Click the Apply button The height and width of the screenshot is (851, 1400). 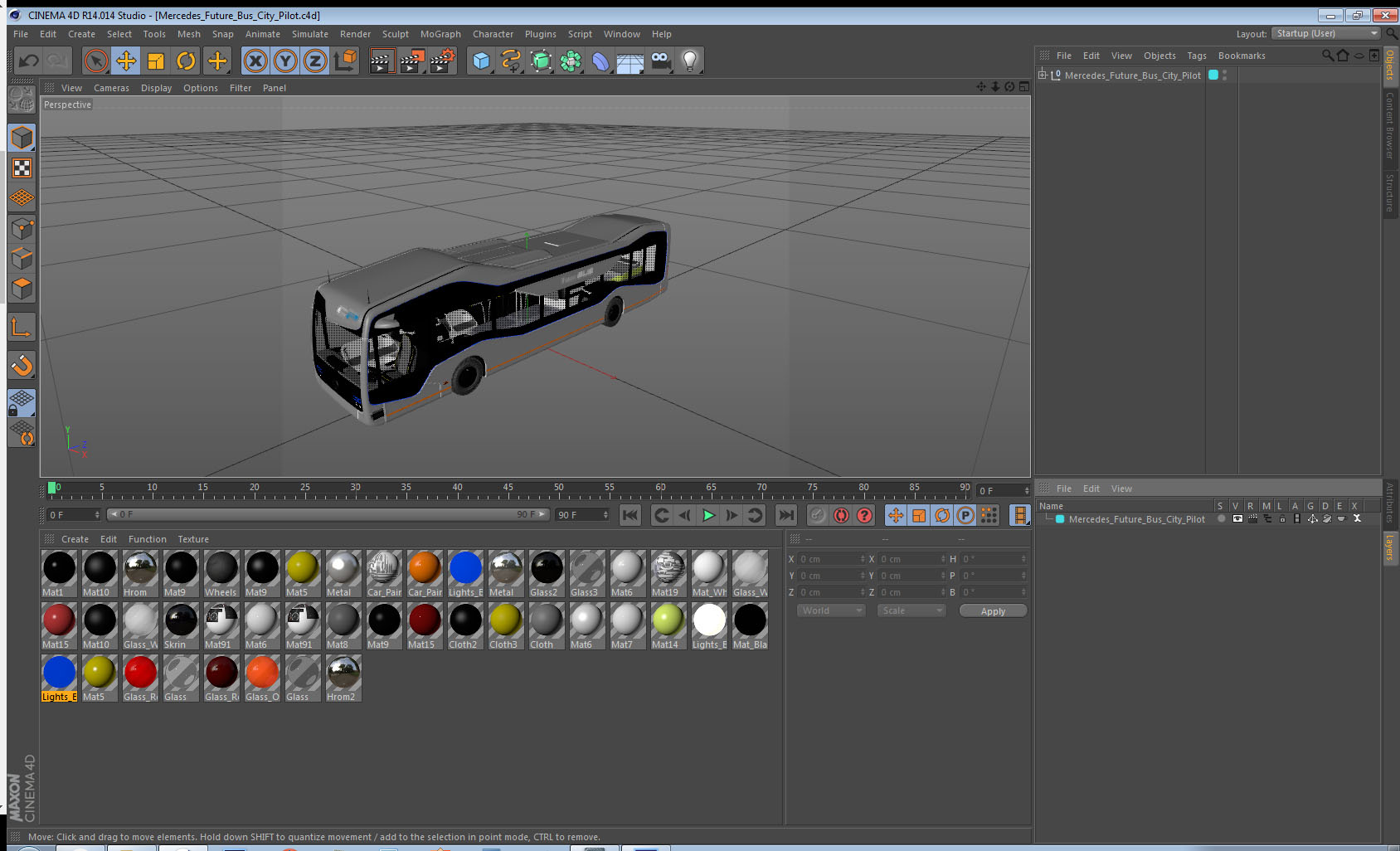click(x=993, y=611)
